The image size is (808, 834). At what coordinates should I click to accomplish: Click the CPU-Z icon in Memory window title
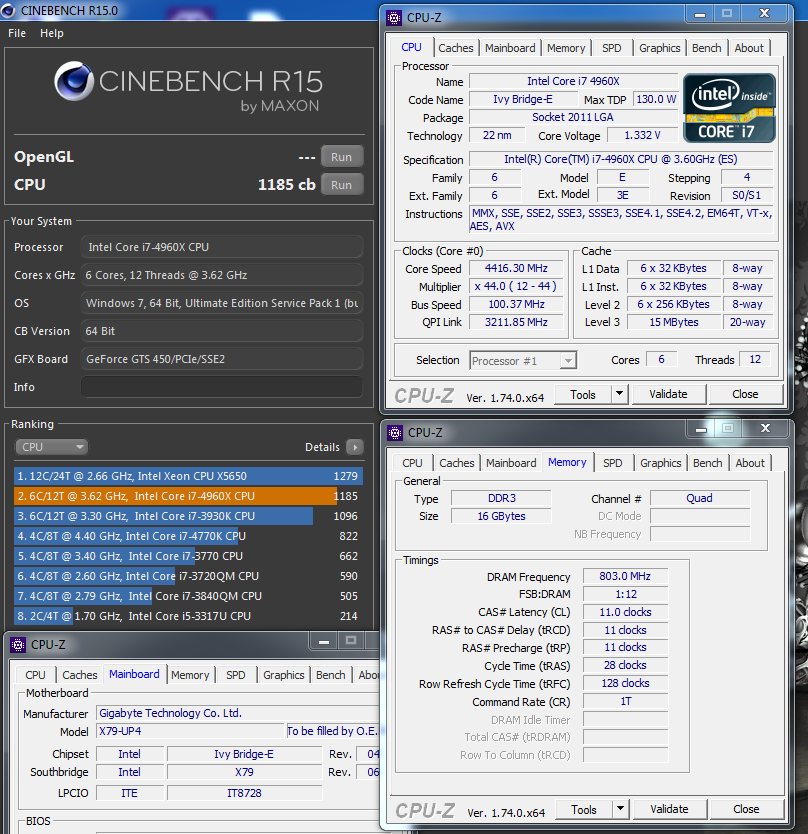tap(395, 433)
